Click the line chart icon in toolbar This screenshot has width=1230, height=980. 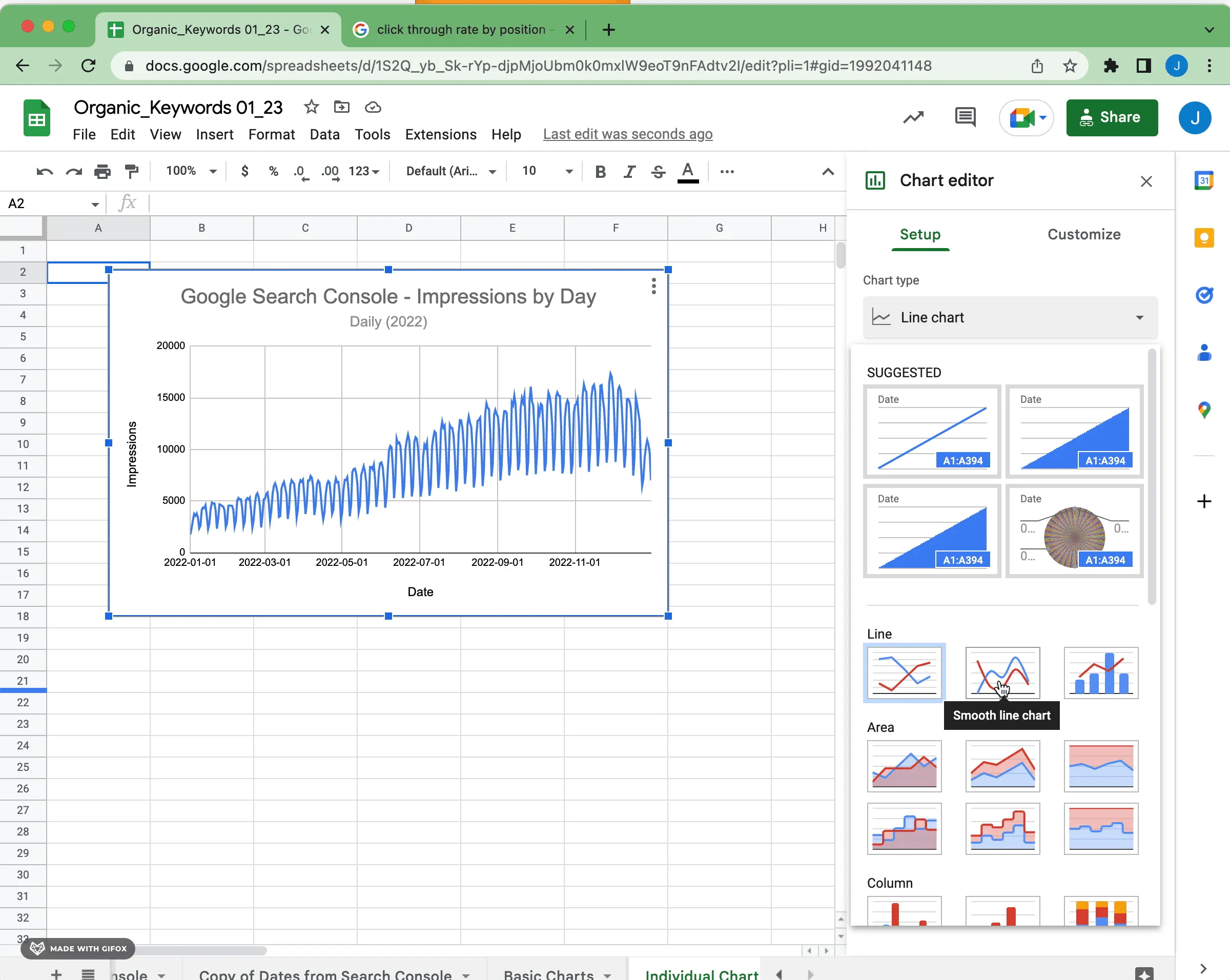point(912,118)
